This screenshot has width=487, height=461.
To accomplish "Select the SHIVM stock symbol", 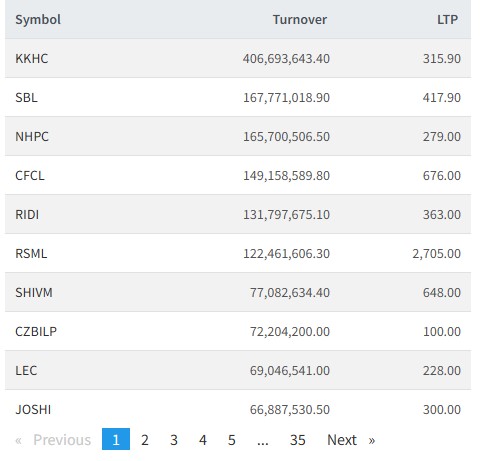I will pos(34,292).
